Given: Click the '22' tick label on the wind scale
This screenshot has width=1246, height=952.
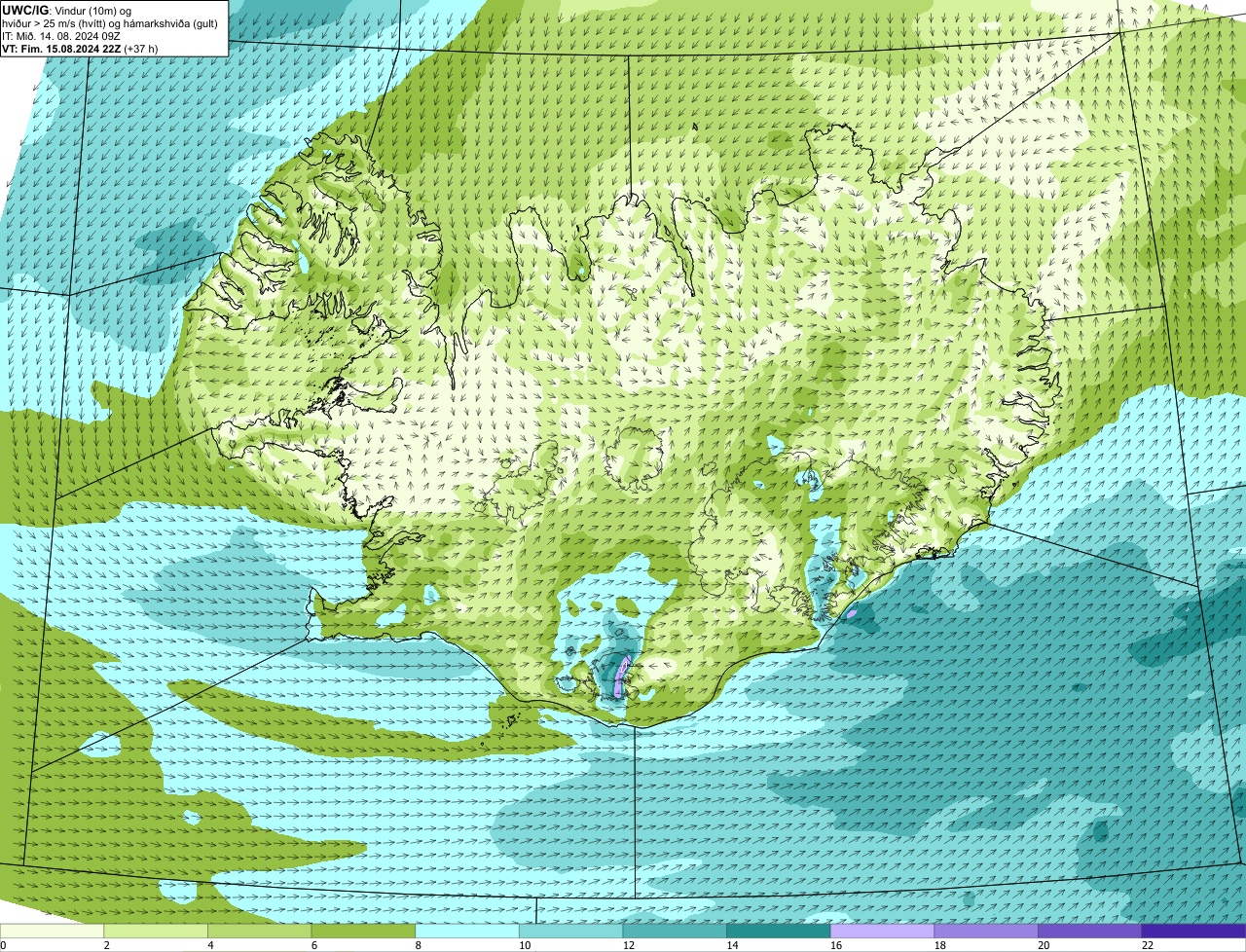Looking at the screenshot, I should 1148,945.
